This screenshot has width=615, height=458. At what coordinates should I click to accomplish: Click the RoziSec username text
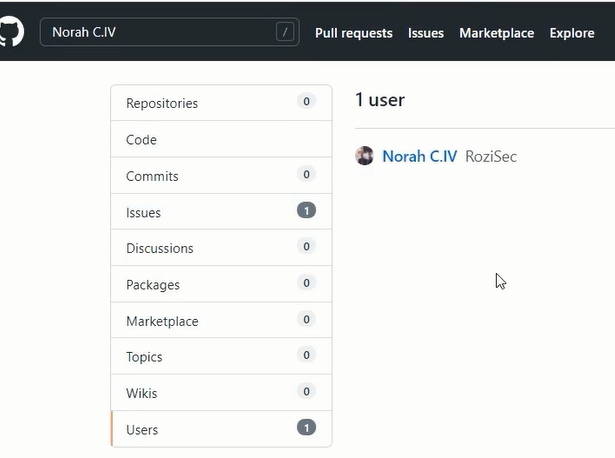(491, 156)
